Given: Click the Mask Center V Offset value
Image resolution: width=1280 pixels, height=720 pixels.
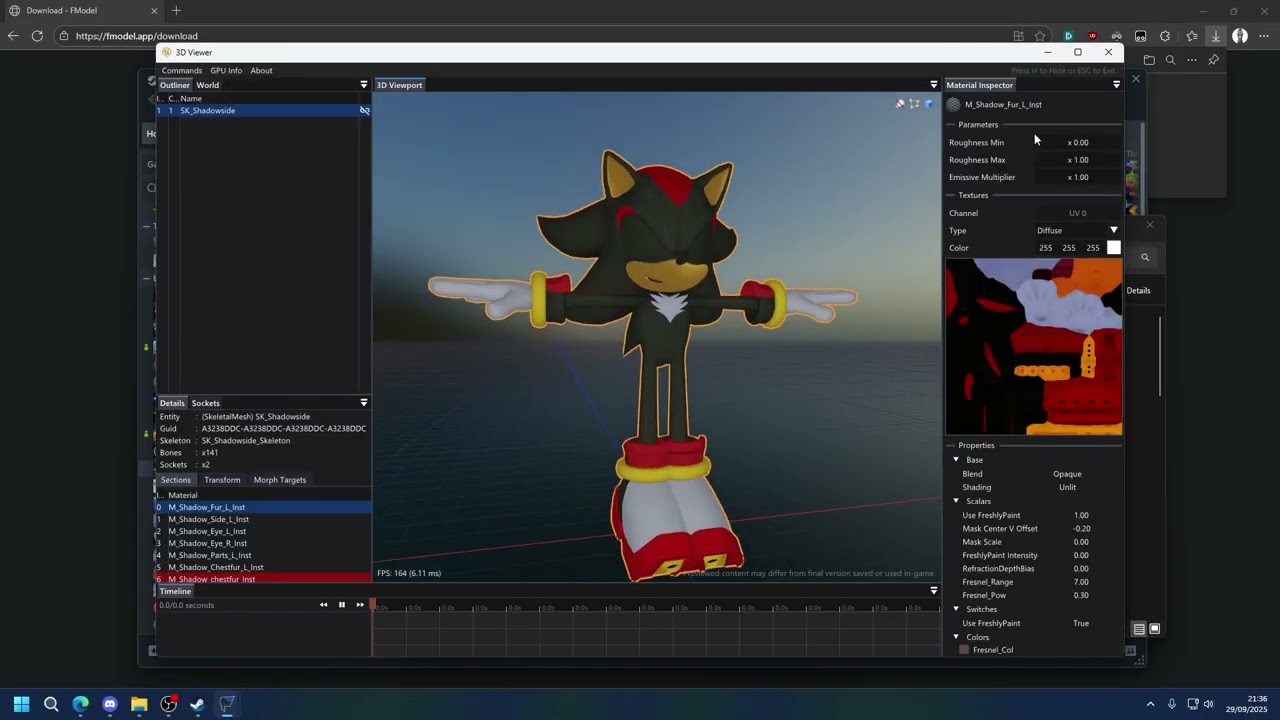Looking at the screenshot, I should point(1081,528).
